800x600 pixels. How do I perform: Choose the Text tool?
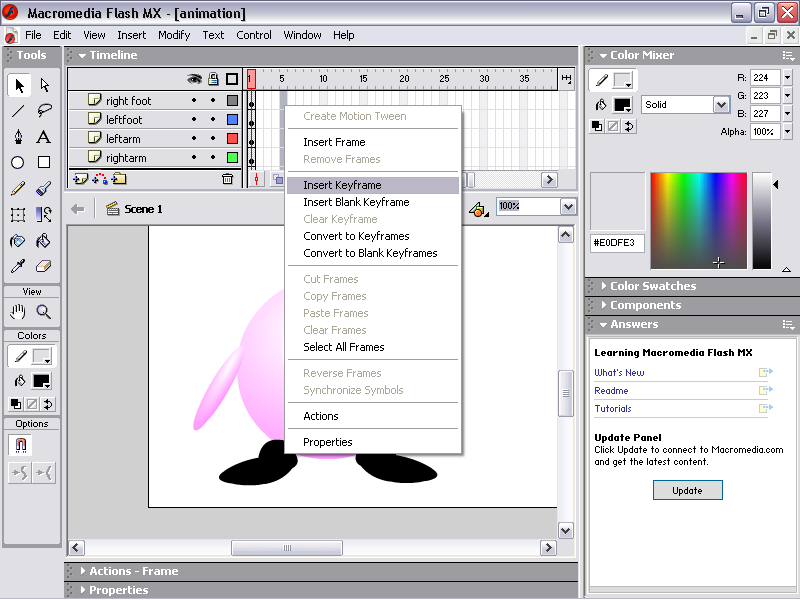click(44, 137)
